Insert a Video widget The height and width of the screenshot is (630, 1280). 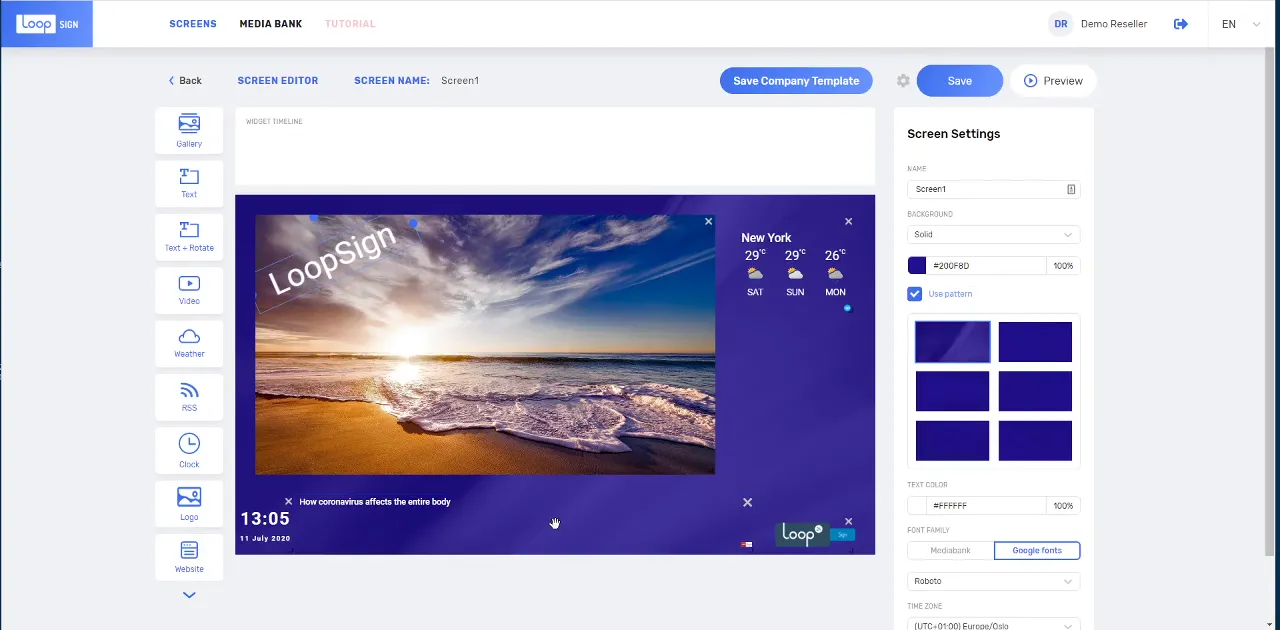click(x=189, y=290)
